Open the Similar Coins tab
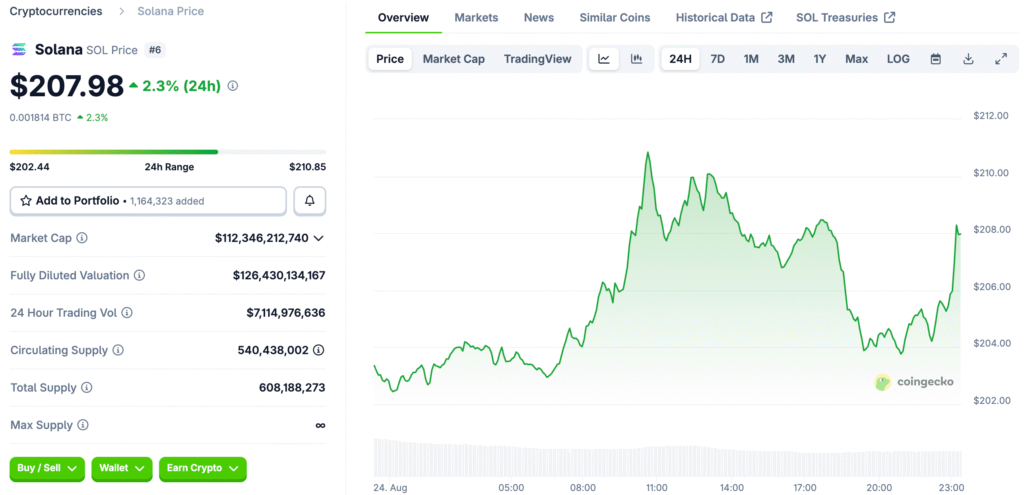 point(615,18)
